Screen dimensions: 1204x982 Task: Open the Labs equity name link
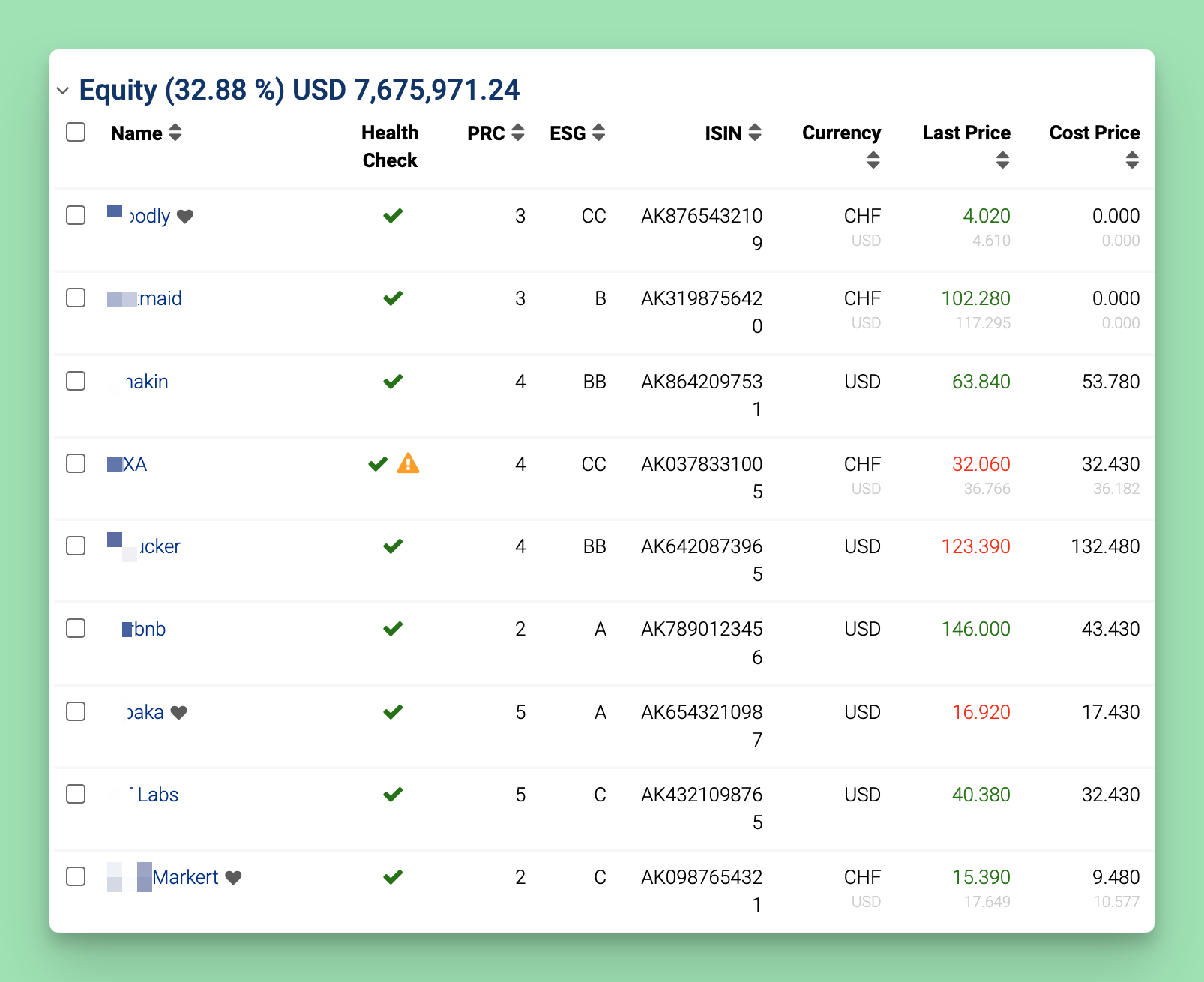tap(157, 795)
